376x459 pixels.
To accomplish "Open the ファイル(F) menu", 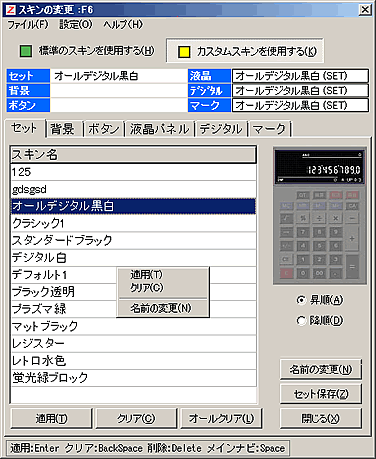I will (28, 24).
